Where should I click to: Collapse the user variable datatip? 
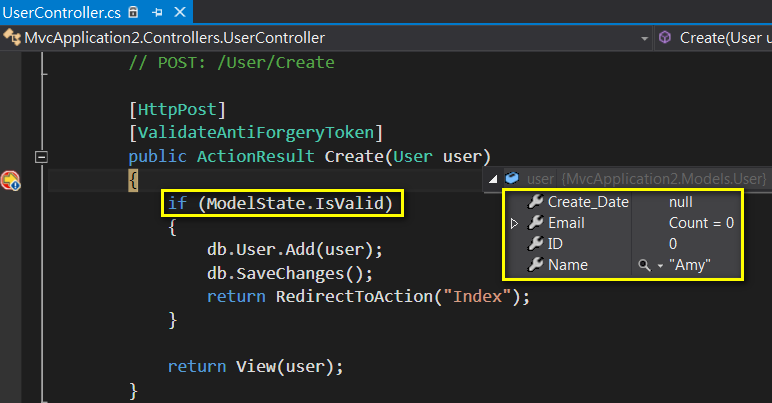click(x=494, y=179)
